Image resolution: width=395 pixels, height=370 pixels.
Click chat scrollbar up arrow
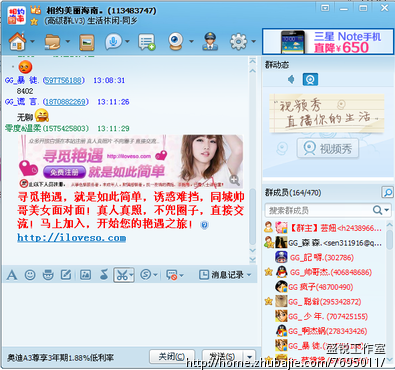click(253, 71)
